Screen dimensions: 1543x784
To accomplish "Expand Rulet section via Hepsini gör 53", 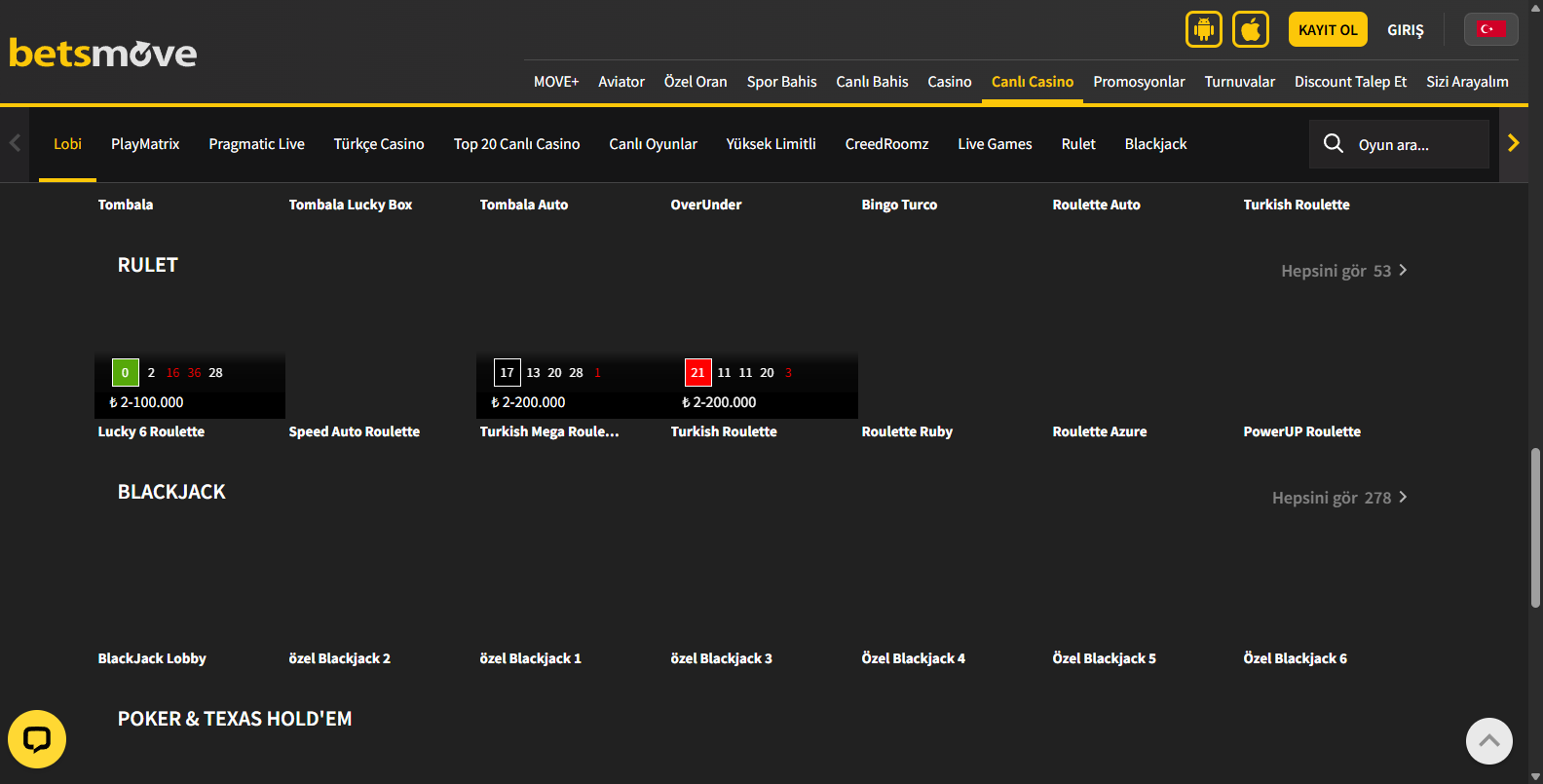I will coord(1343,271).
